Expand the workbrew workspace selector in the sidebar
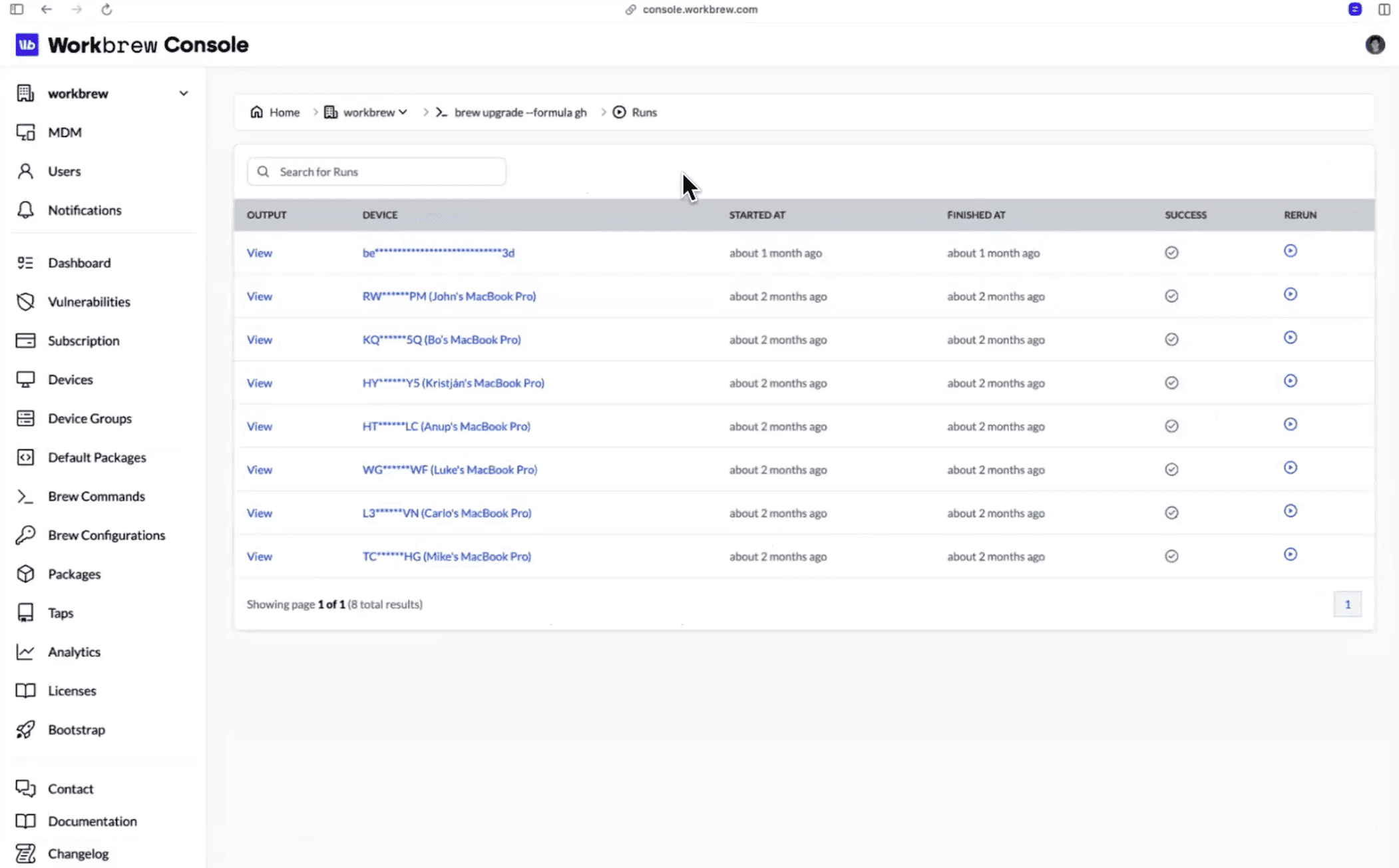 click(x=183, y=93)
